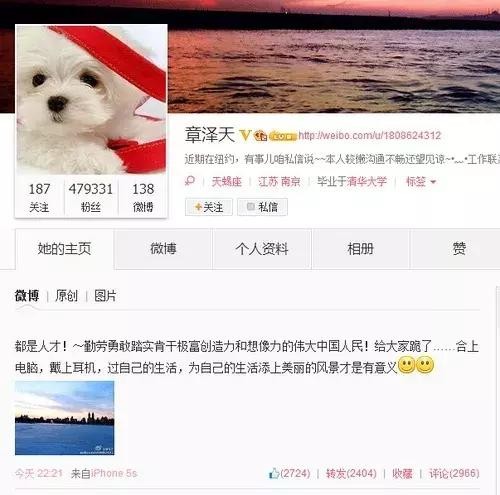Open the weibo.com profile URL link
This screenshot has height=495, width=500.
[370, 135]
